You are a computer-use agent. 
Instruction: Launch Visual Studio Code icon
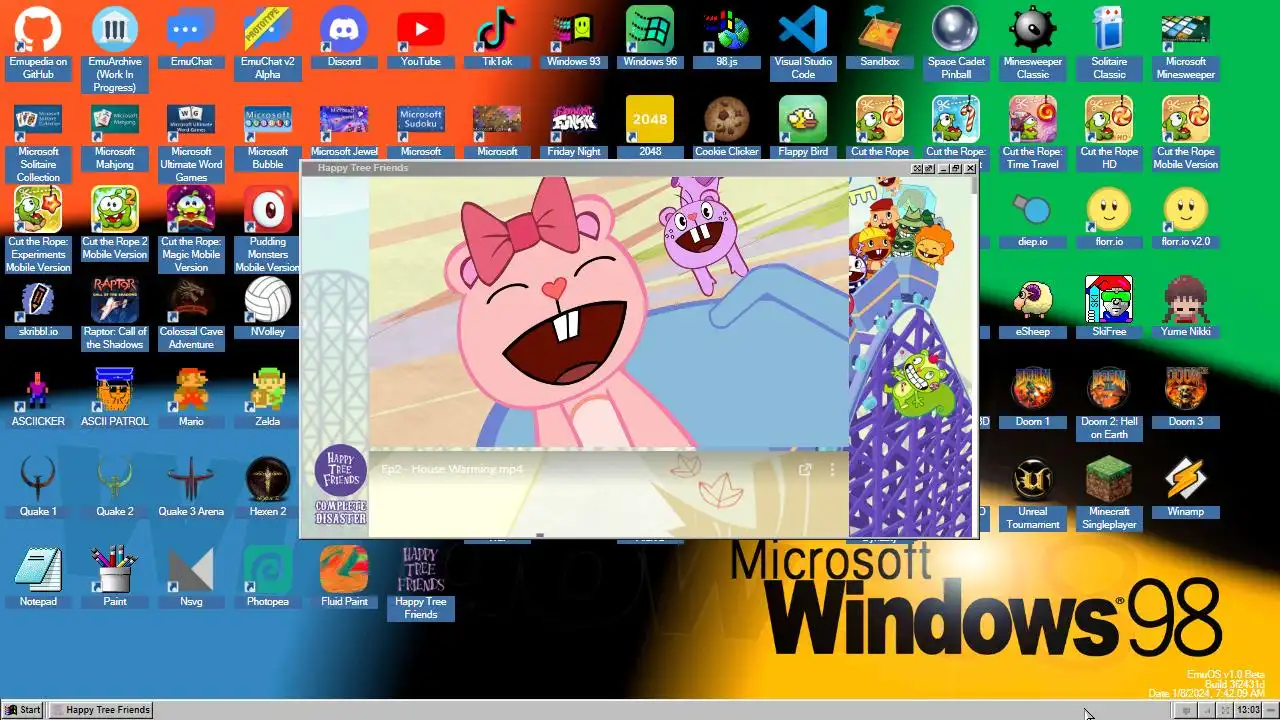point(803,43)
